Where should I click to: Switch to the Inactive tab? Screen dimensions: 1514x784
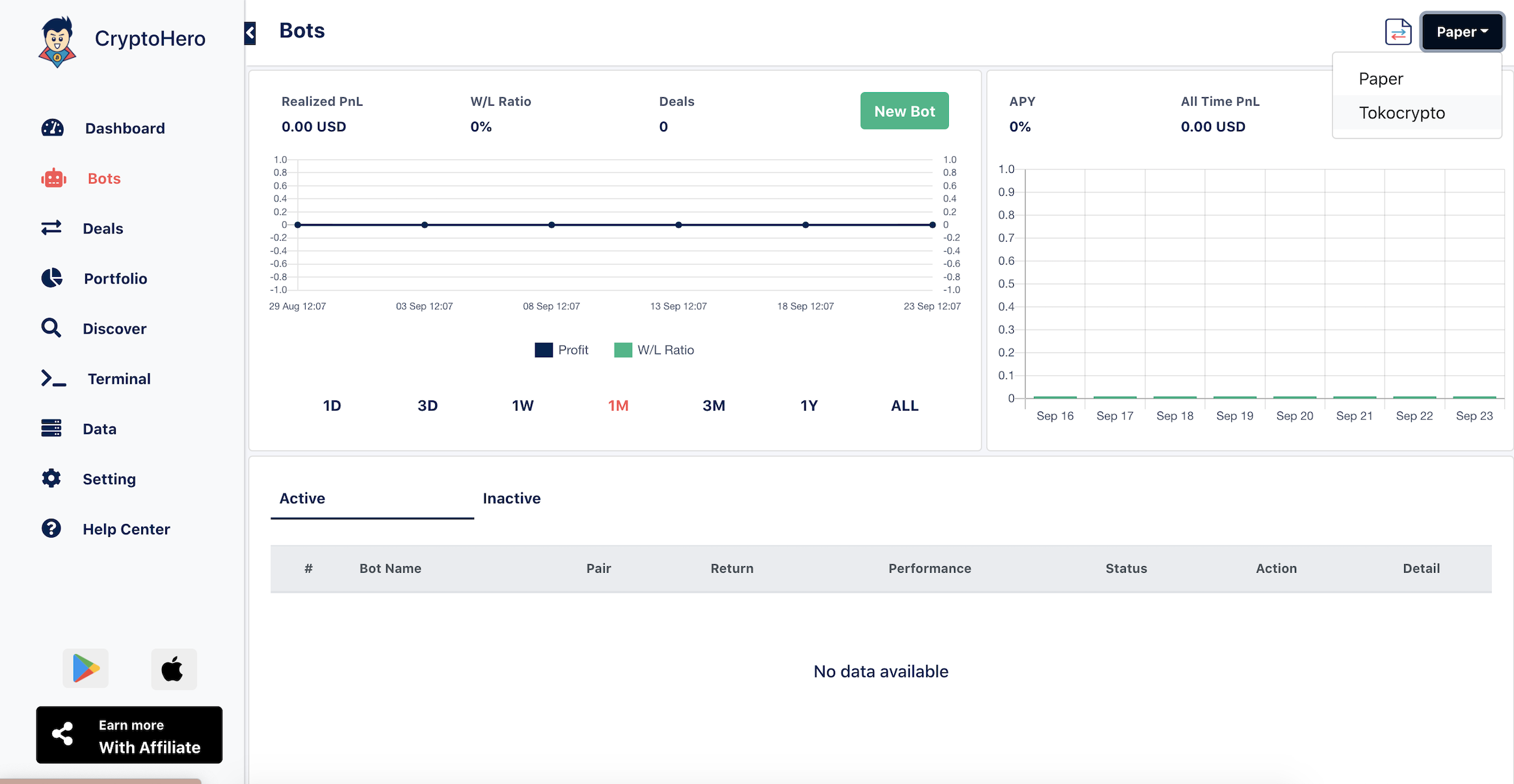pyautogui.click(x=512, y=499)
